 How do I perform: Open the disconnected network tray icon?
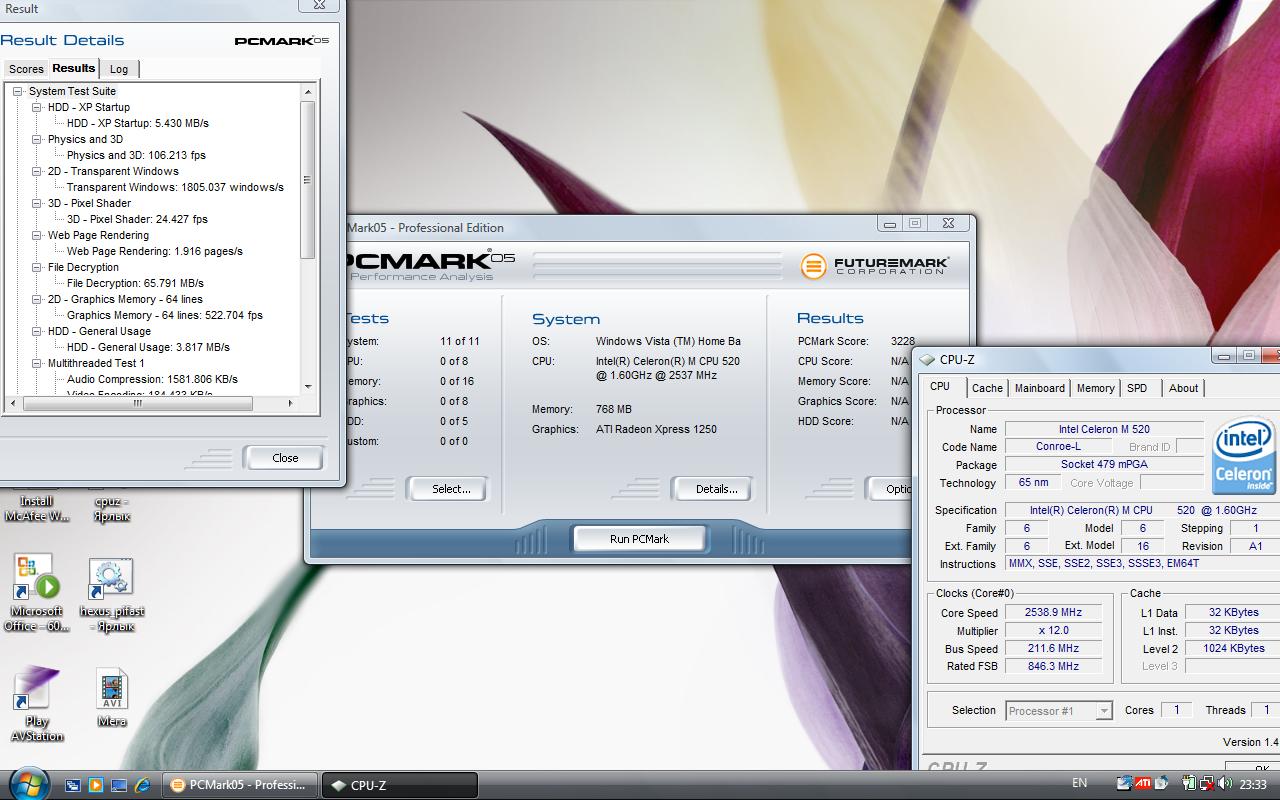1209,784
